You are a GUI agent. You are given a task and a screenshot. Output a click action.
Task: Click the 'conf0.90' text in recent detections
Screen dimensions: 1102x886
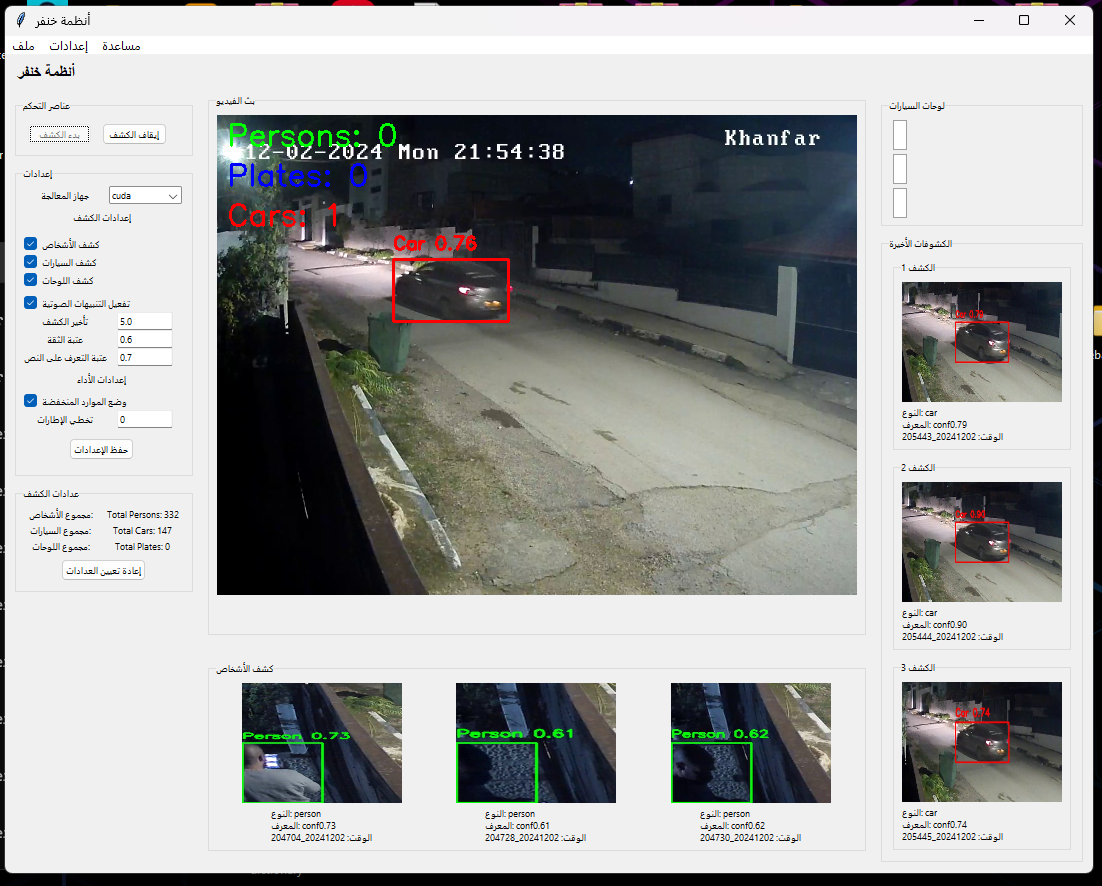pos(950,625)
